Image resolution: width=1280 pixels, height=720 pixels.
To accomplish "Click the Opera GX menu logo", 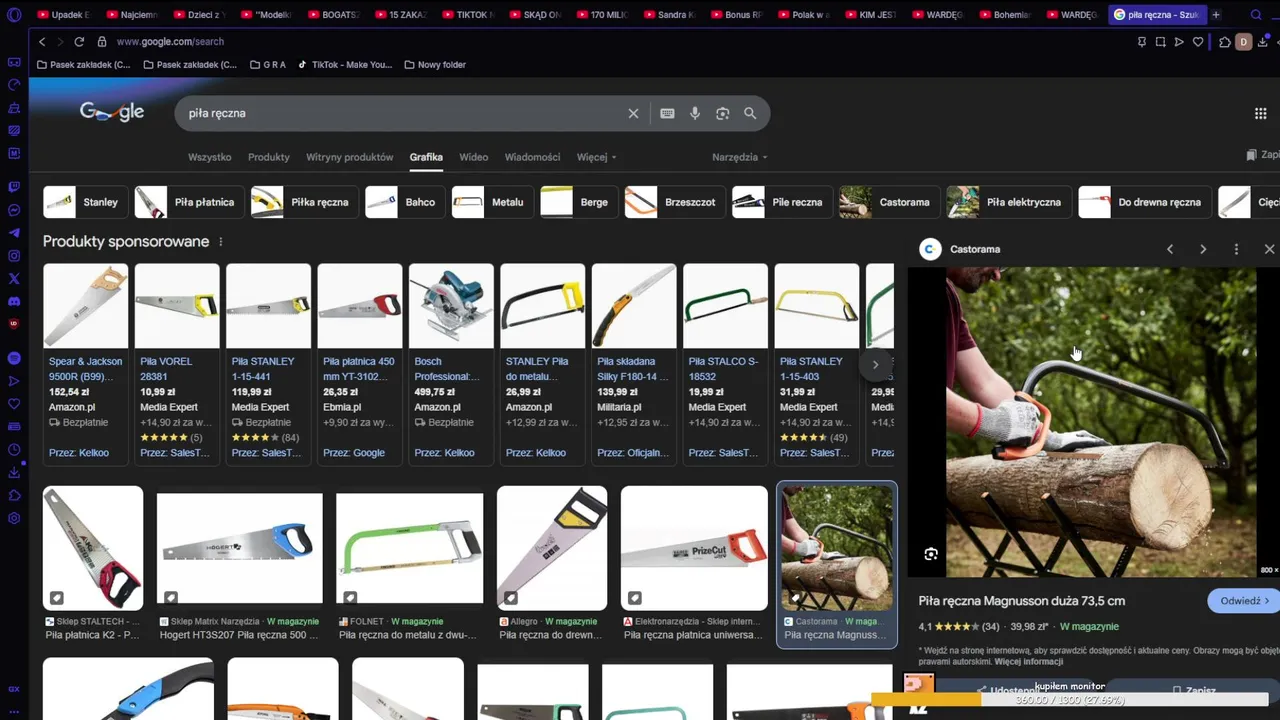I will [14, 15].
